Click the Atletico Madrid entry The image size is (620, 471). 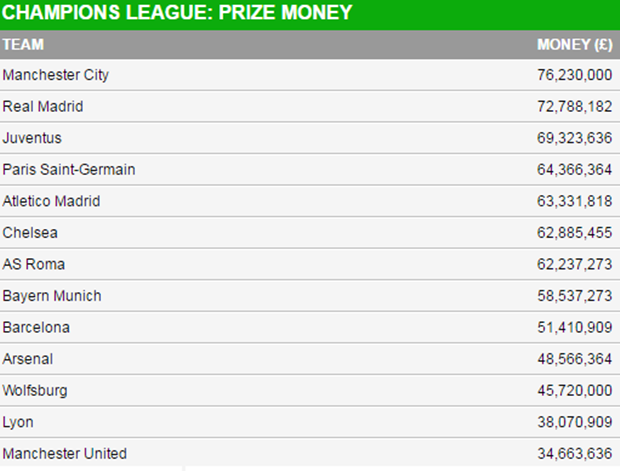click(x=51, y=201)
